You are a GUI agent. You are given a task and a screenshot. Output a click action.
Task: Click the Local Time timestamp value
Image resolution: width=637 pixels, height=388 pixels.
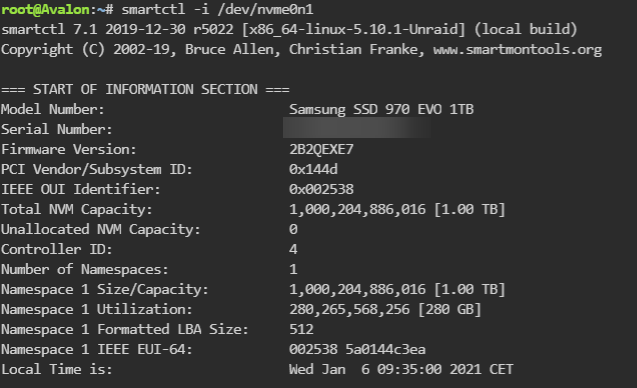click(x=401, y=369)
